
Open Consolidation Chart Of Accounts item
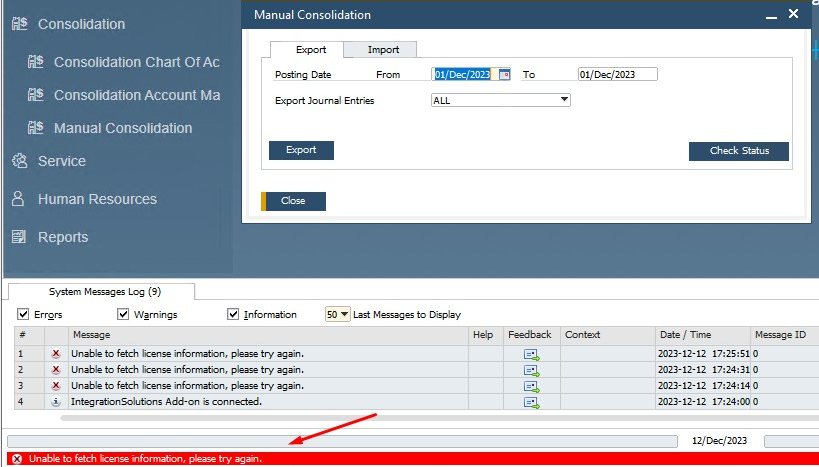point(136,62)
